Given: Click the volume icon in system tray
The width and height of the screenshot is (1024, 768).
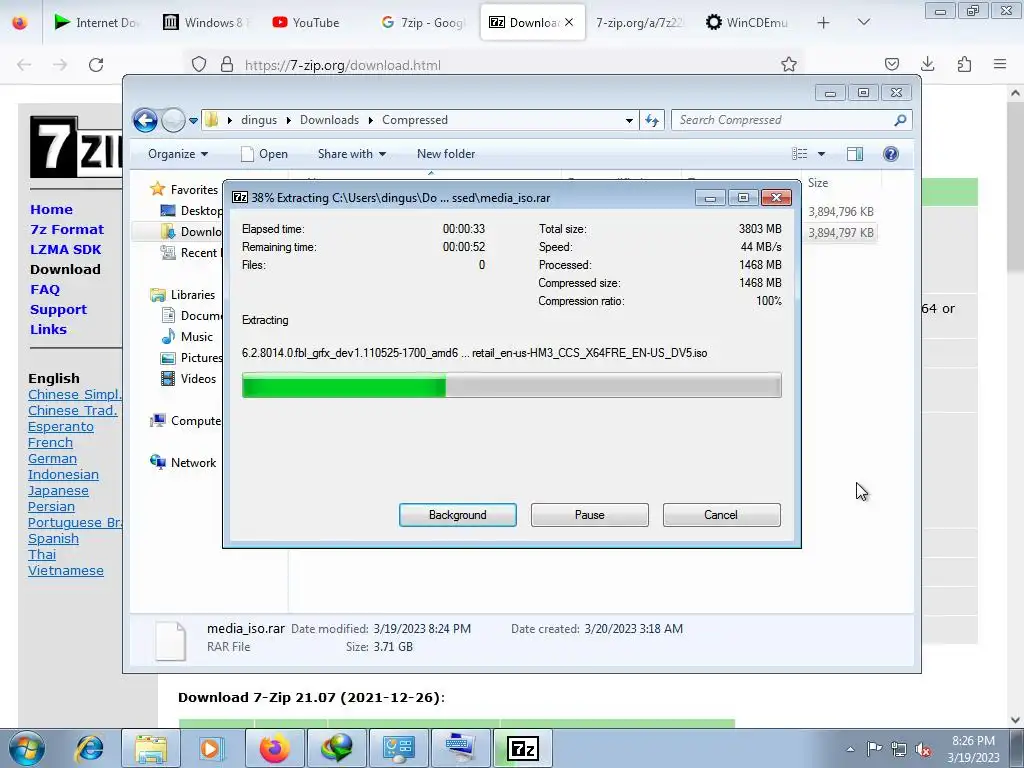Looking at the screenshot, I should (923, 749).
